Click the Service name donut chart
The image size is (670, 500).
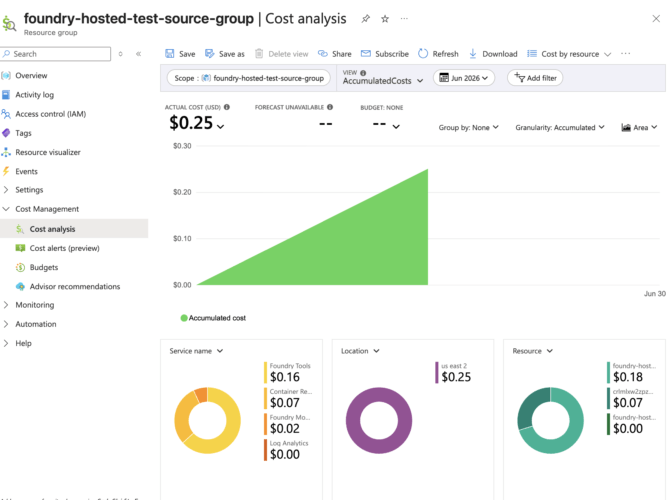(208, 421)
